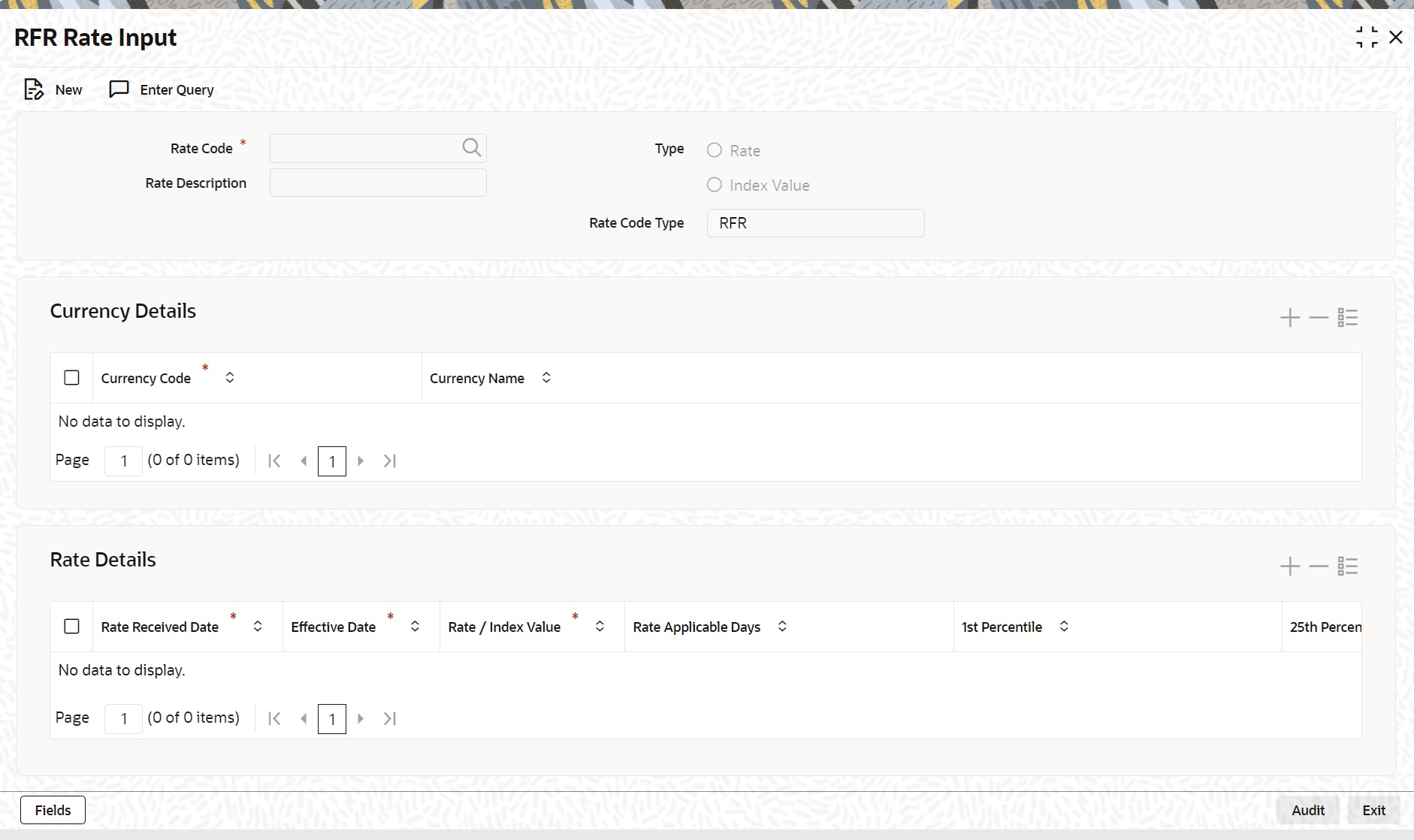The height and width of the screenshot is (840, 1414).
Task: Go to last page in Rate Details
Action: point(389,718)
